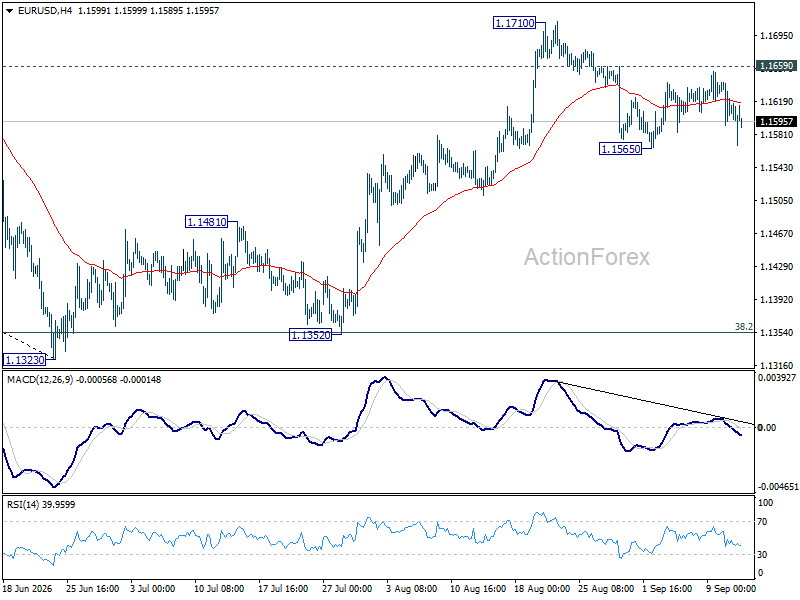
Task: Click the MACD(12,26,9) indicator label
Action: tap(40, 380)
